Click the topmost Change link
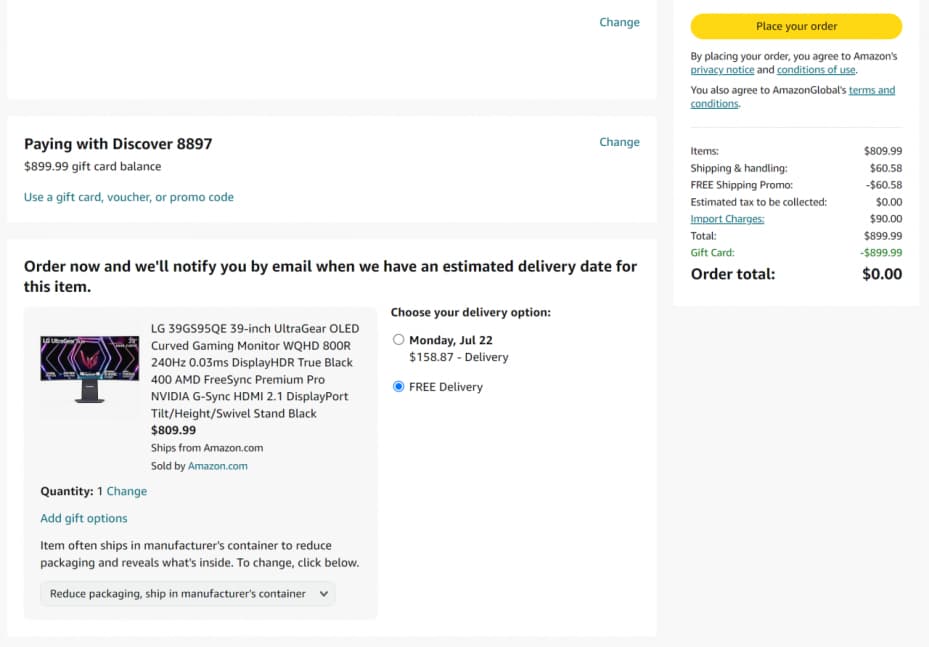The image size is (929, 647). click(619, 22)
